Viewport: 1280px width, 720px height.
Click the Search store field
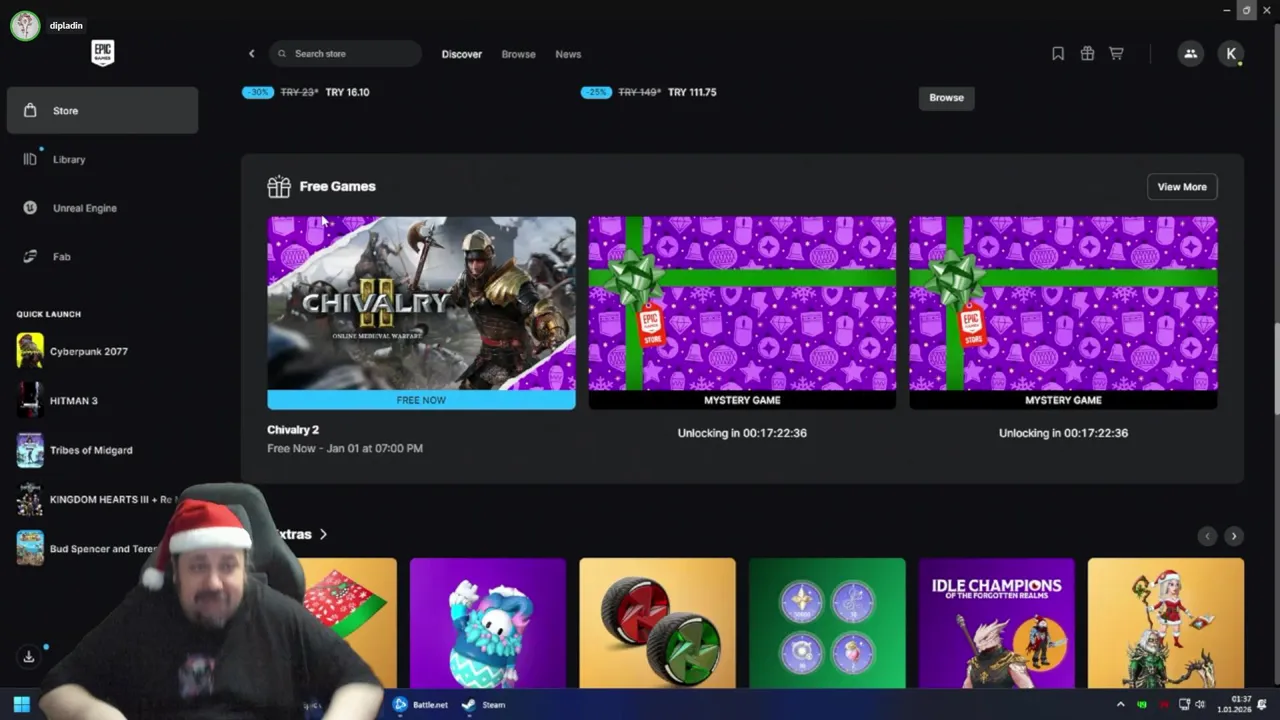coord(345,54)
